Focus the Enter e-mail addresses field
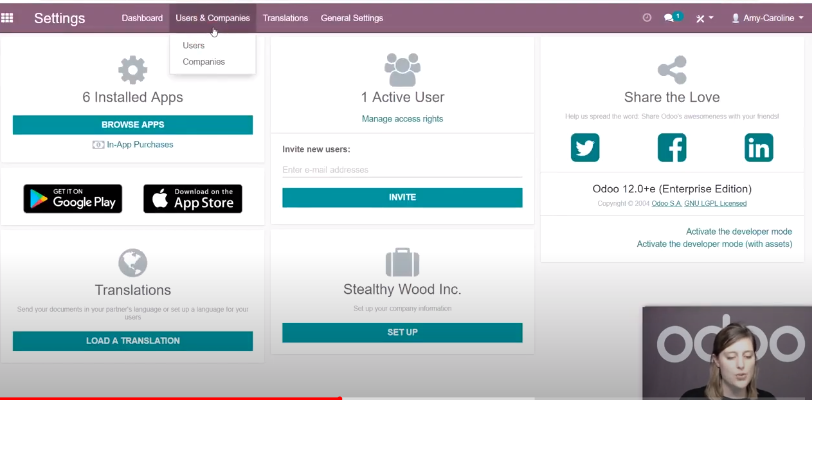 click(x=402, y=170)
